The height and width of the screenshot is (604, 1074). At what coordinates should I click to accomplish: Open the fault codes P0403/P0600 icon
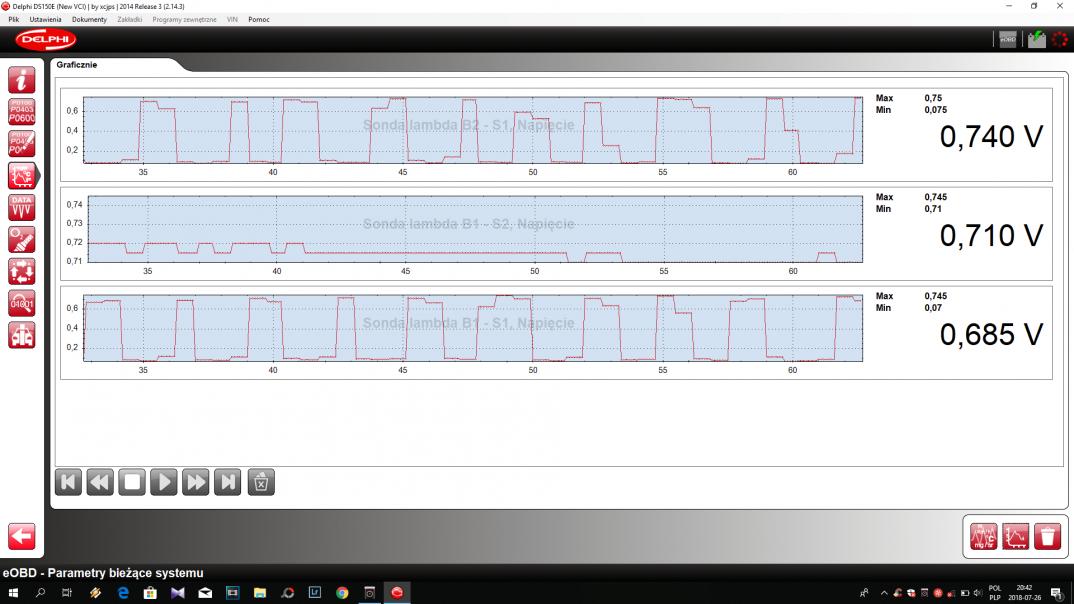(x=21, y=112)
